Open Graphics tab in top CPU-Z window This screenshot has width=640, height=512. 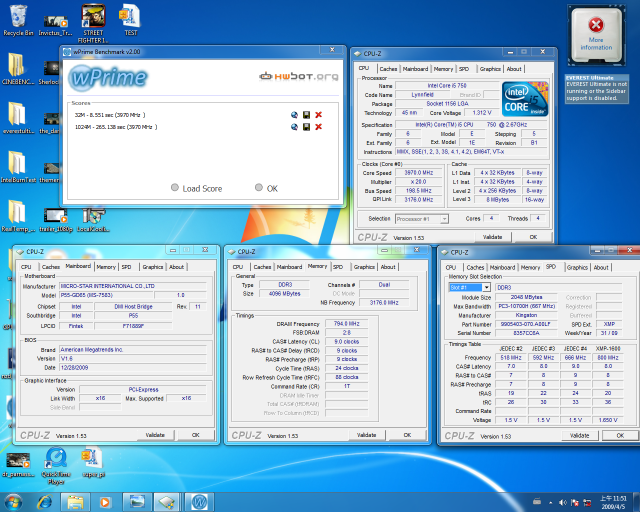click(490, 69)
